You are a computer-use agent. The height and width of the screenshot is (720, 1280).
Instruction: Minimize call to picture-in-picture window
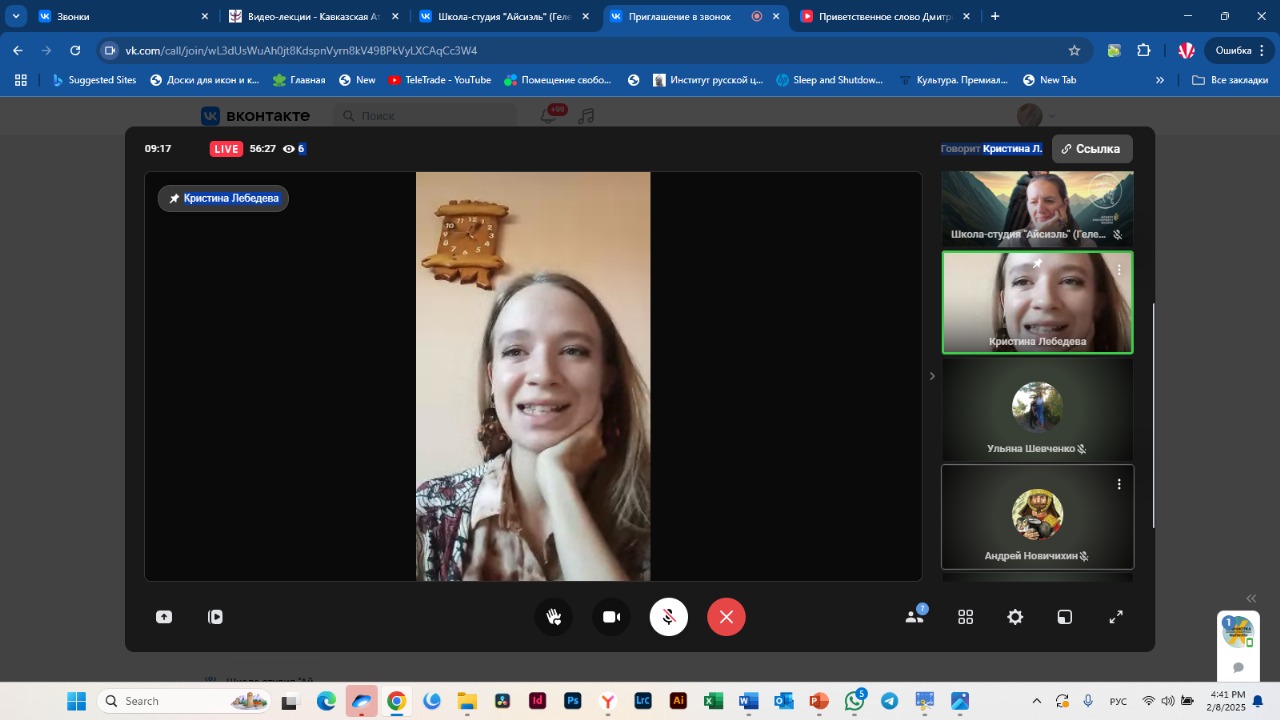tap(1065, 617)
